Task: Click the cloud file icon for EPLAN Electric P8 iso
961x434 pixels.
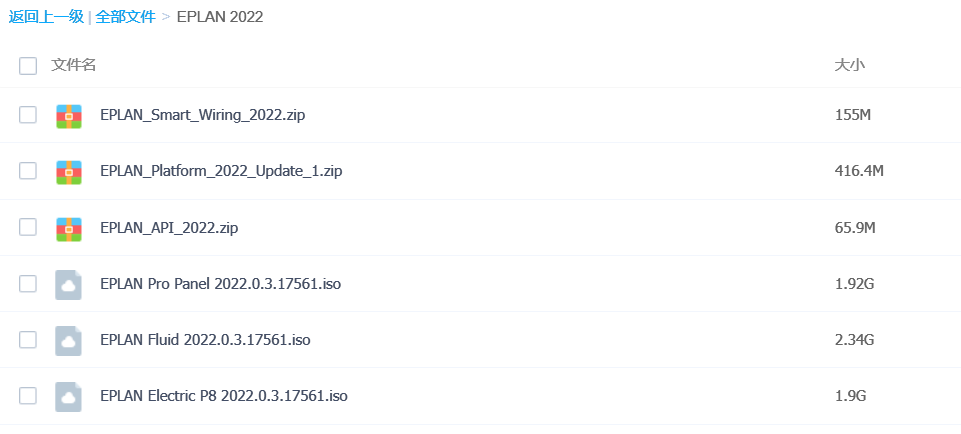Action: point(68,396)
